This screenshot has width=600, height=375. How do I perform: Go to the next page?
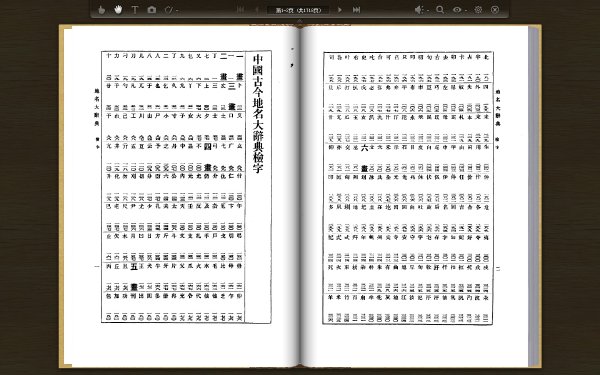(x=339, y=10)
